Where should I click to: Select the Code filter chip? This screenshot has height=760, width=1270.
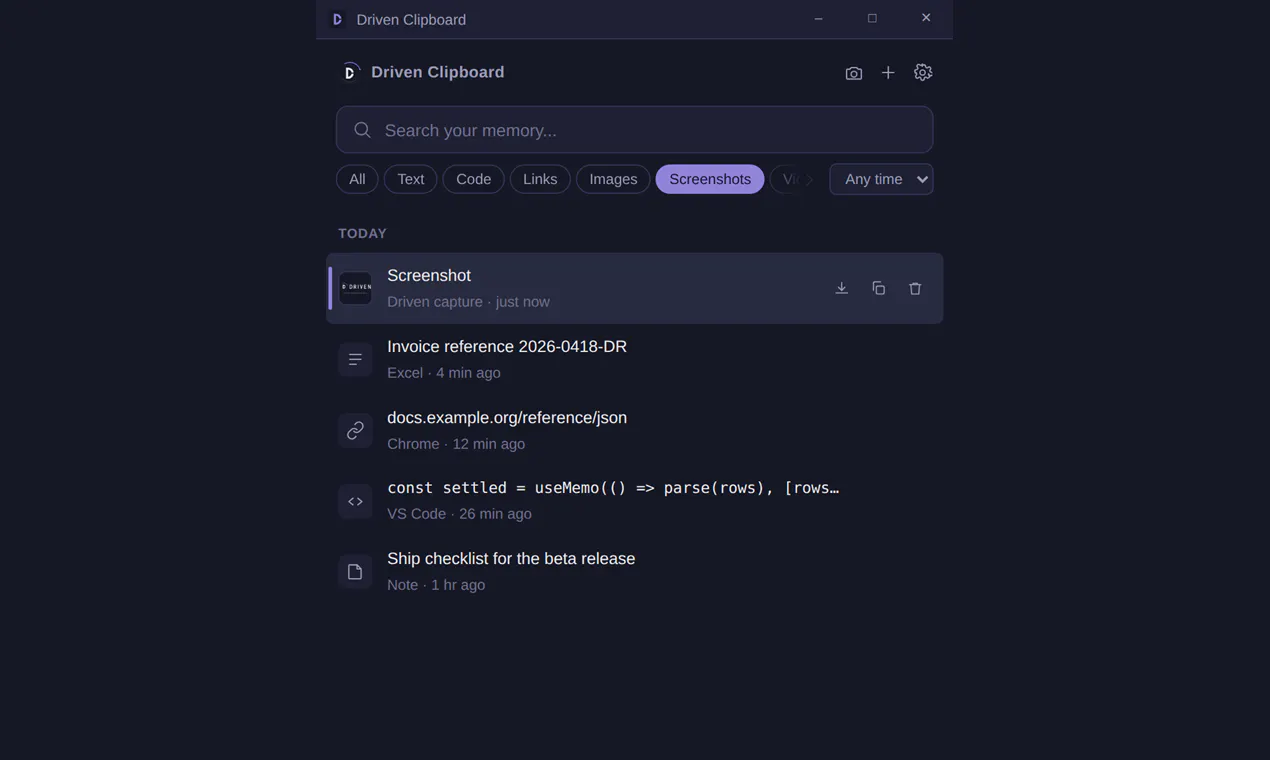coord(473,179)
